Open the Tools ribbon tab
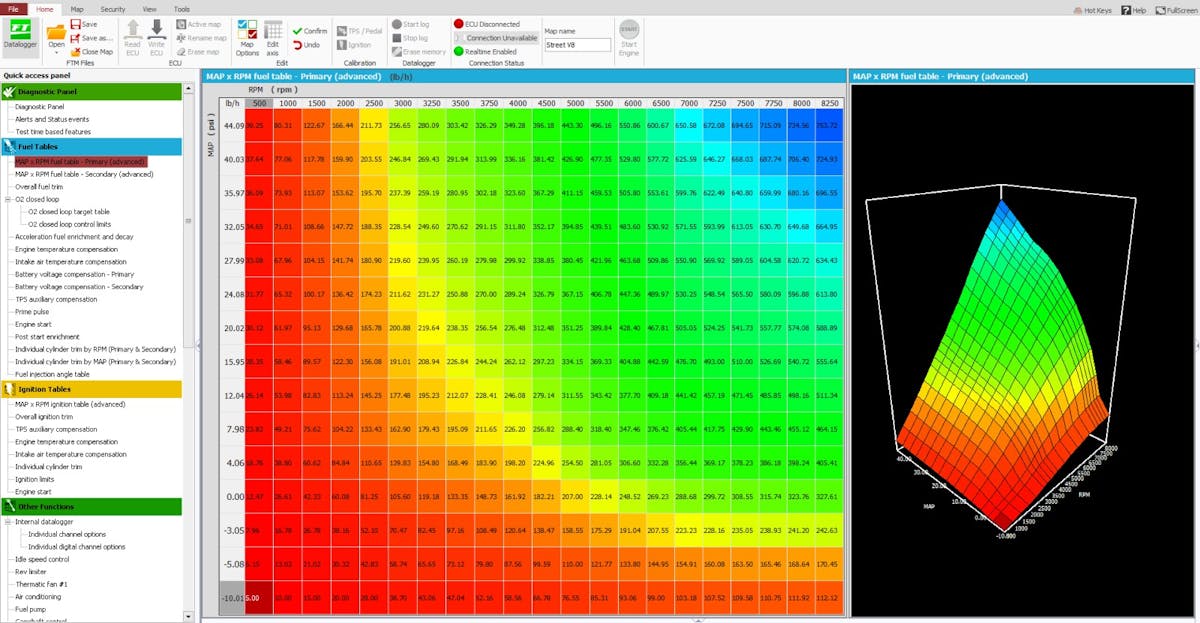 (x=181, y=9)
